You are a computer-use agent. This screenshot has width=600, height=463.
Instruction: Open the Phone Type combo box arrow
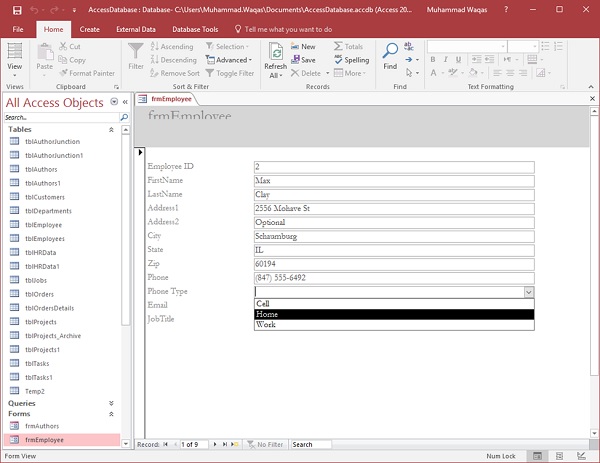click(x=528, y=292)
